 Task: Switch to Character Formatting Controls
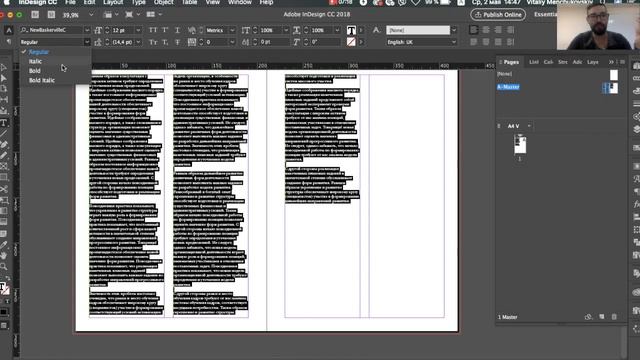(9, 30)
